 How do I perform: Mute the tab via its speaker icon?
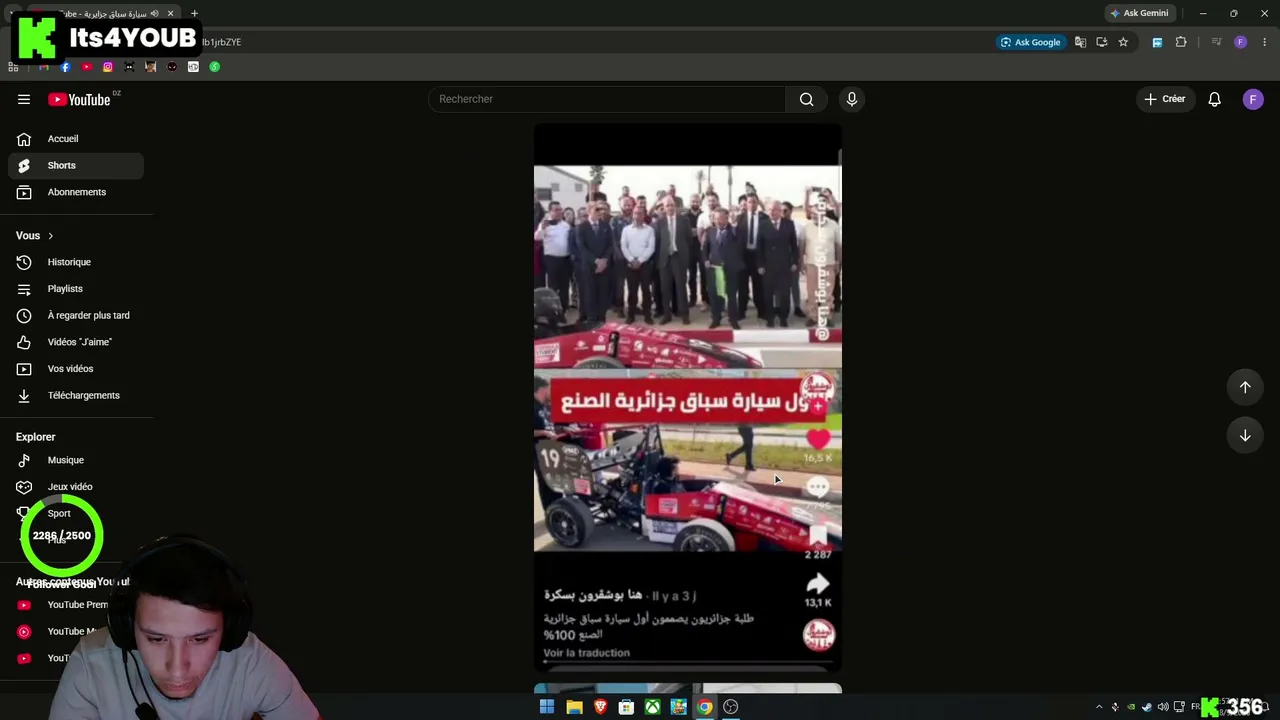point(154,14)
